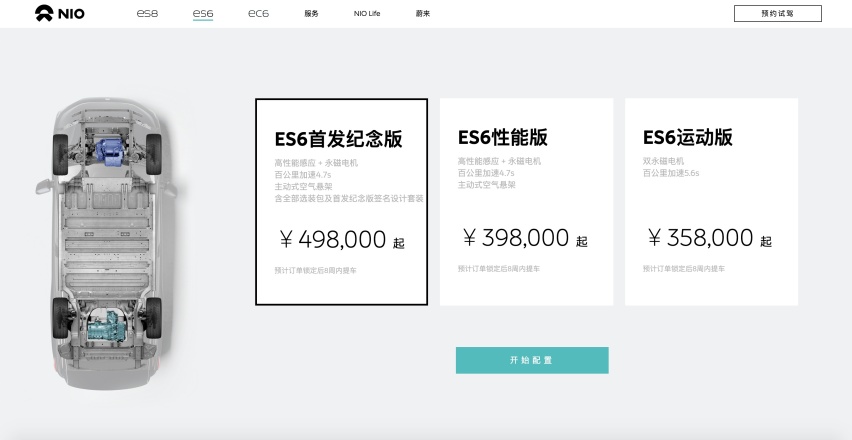
Task: Click 百公里加速5.6s text
Action: coord(671,173)
